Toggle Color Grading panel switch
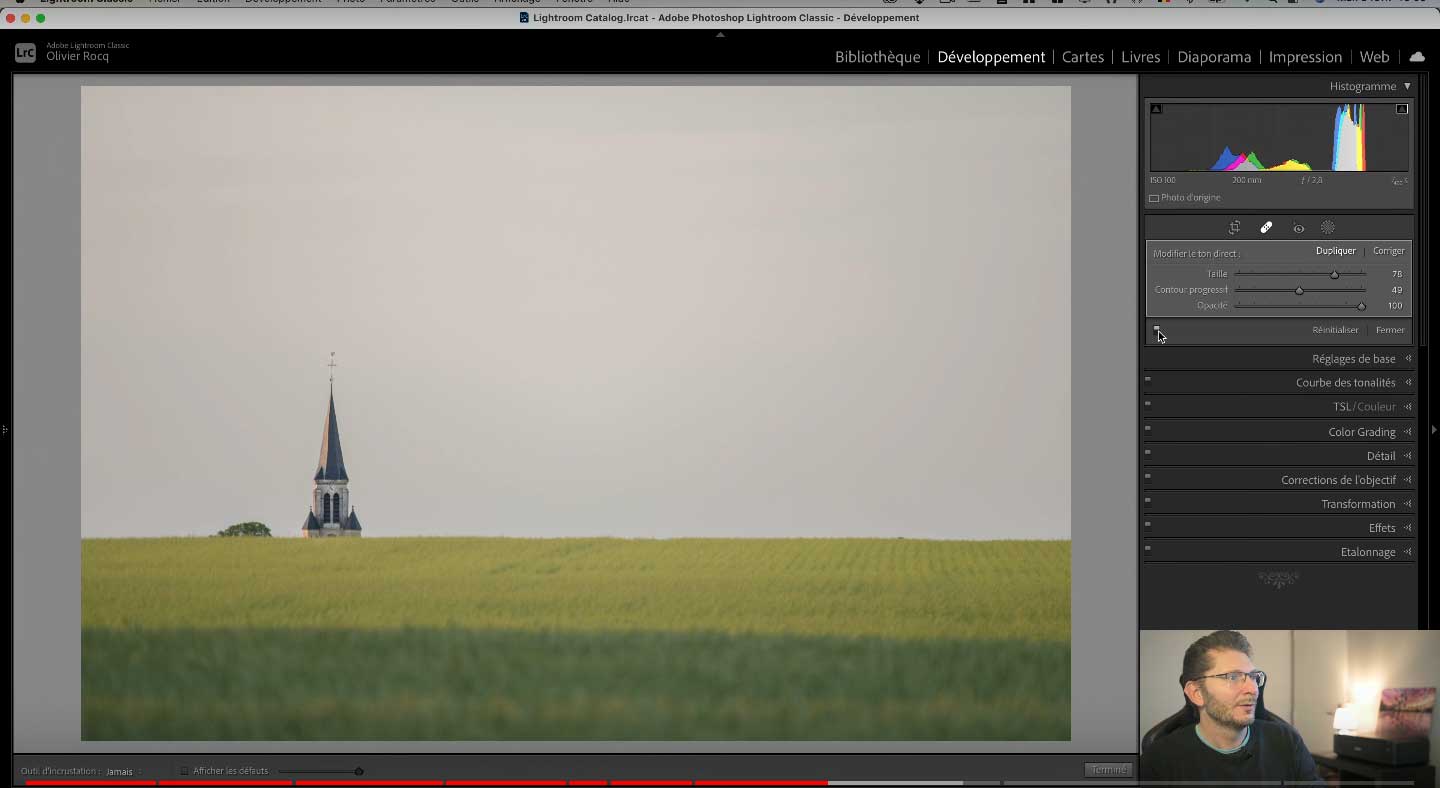Screen dimensions: 1440x788 1148,428
